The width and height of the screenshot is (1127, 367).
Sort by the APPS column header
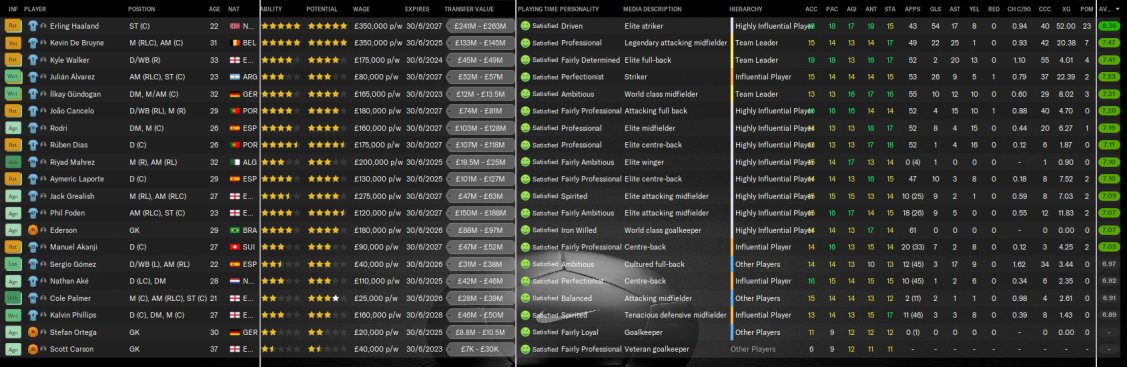(912, 9)
